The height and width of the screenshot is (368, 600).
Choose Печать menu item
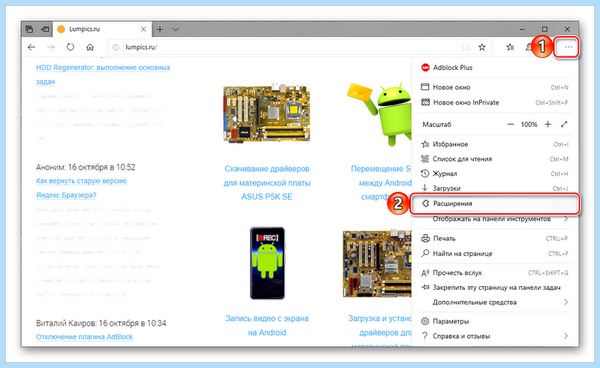[495, 238]
